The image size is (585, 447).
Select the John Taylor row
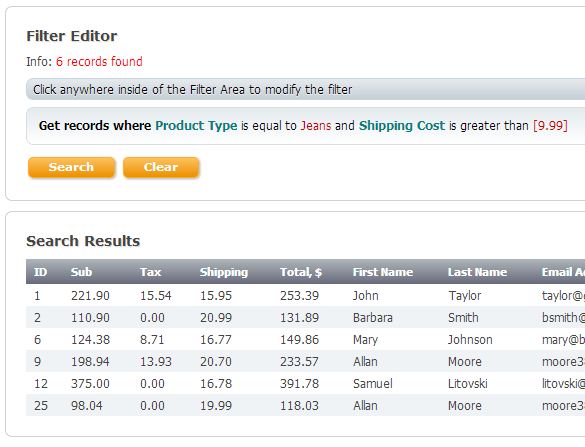(x=306, y=296)
